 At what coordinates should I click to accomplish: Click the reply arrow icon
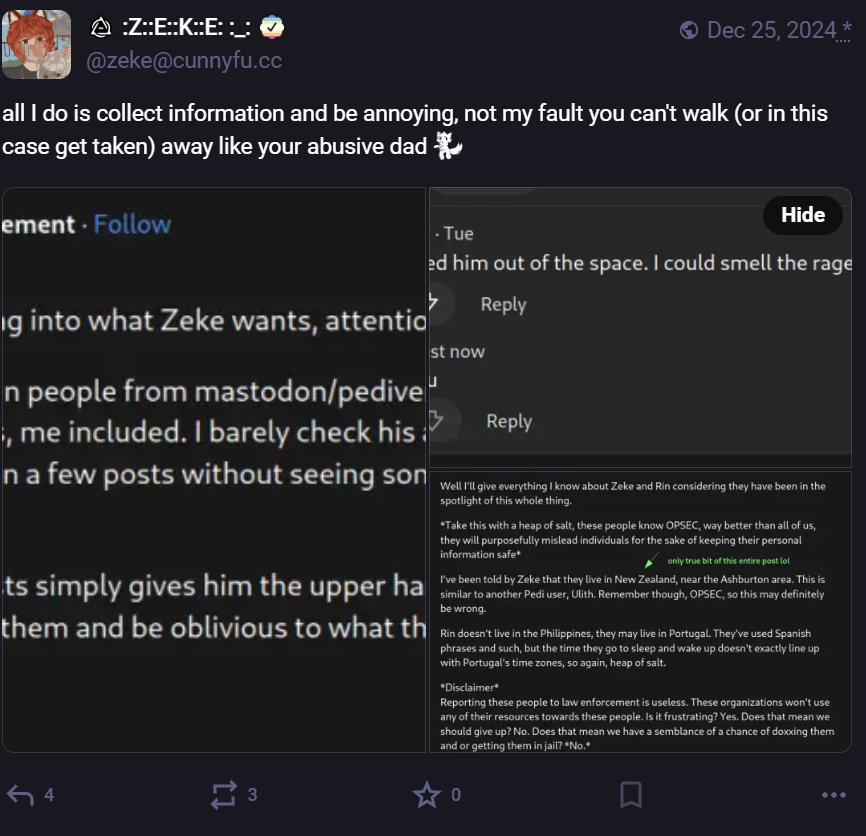(20, 795)
